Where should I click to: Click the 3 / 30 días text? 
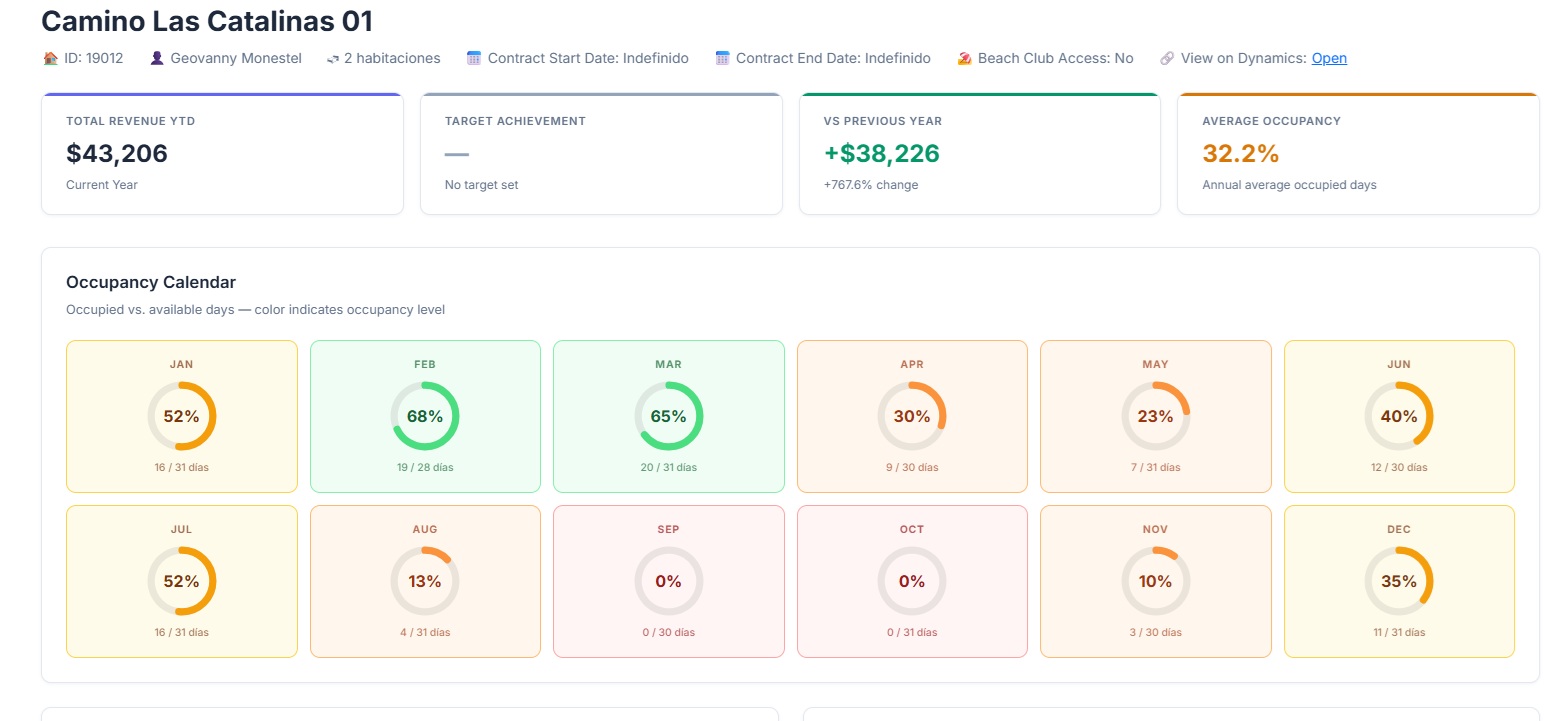click(1156, 632)
